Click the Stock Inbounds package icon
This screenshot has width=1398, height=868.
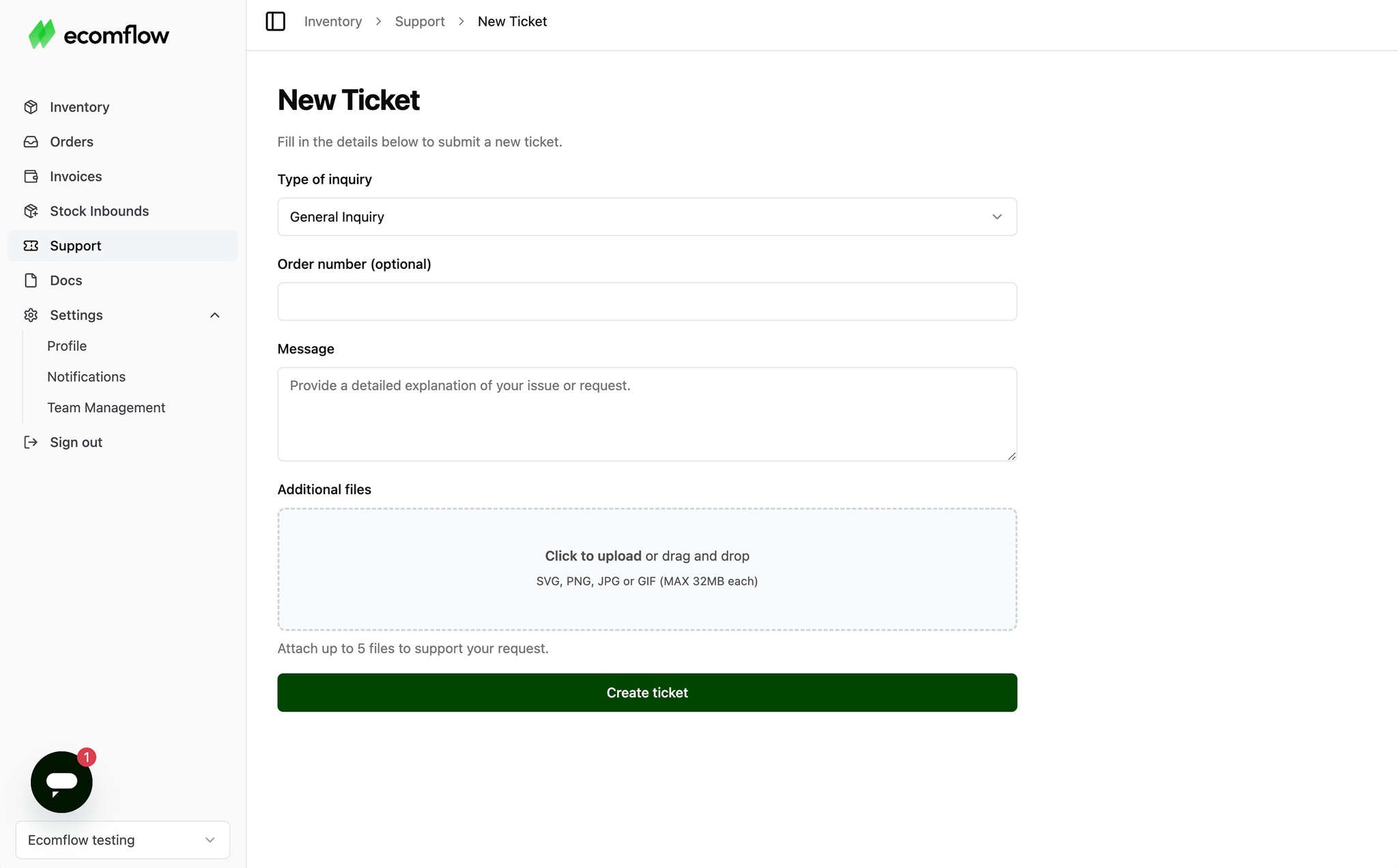(x=31, y=211)
